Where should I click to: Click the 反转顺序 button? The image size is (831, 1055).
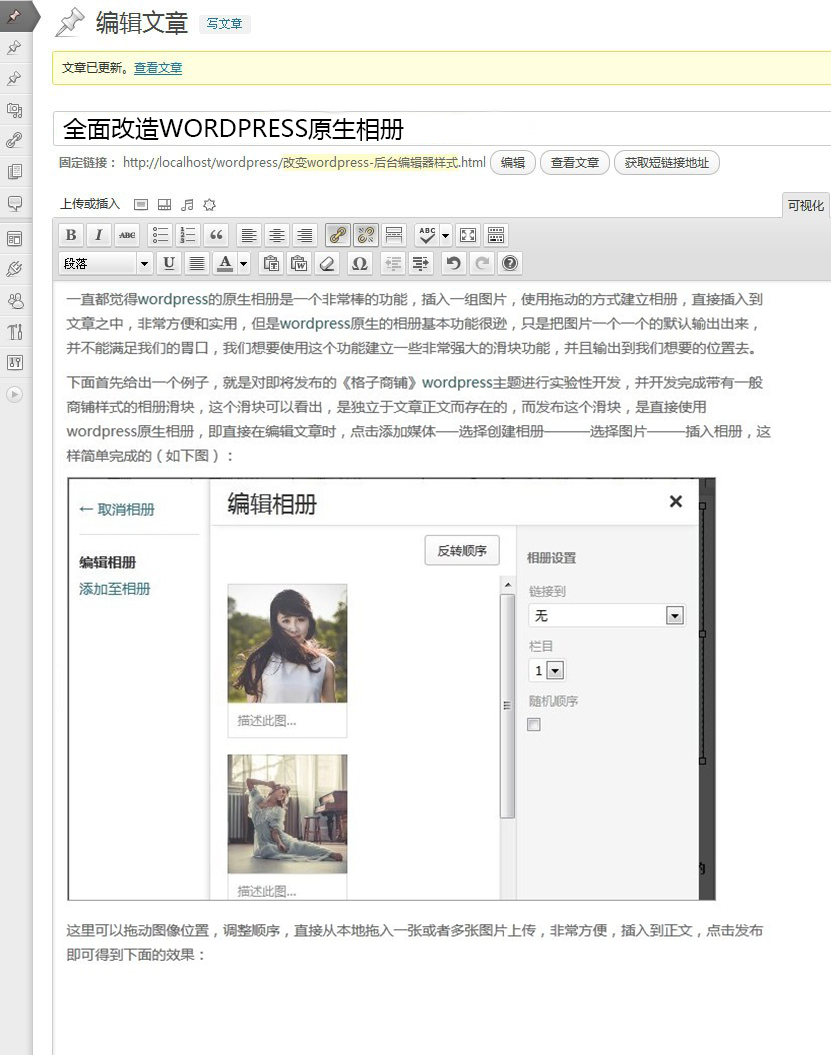461,549
